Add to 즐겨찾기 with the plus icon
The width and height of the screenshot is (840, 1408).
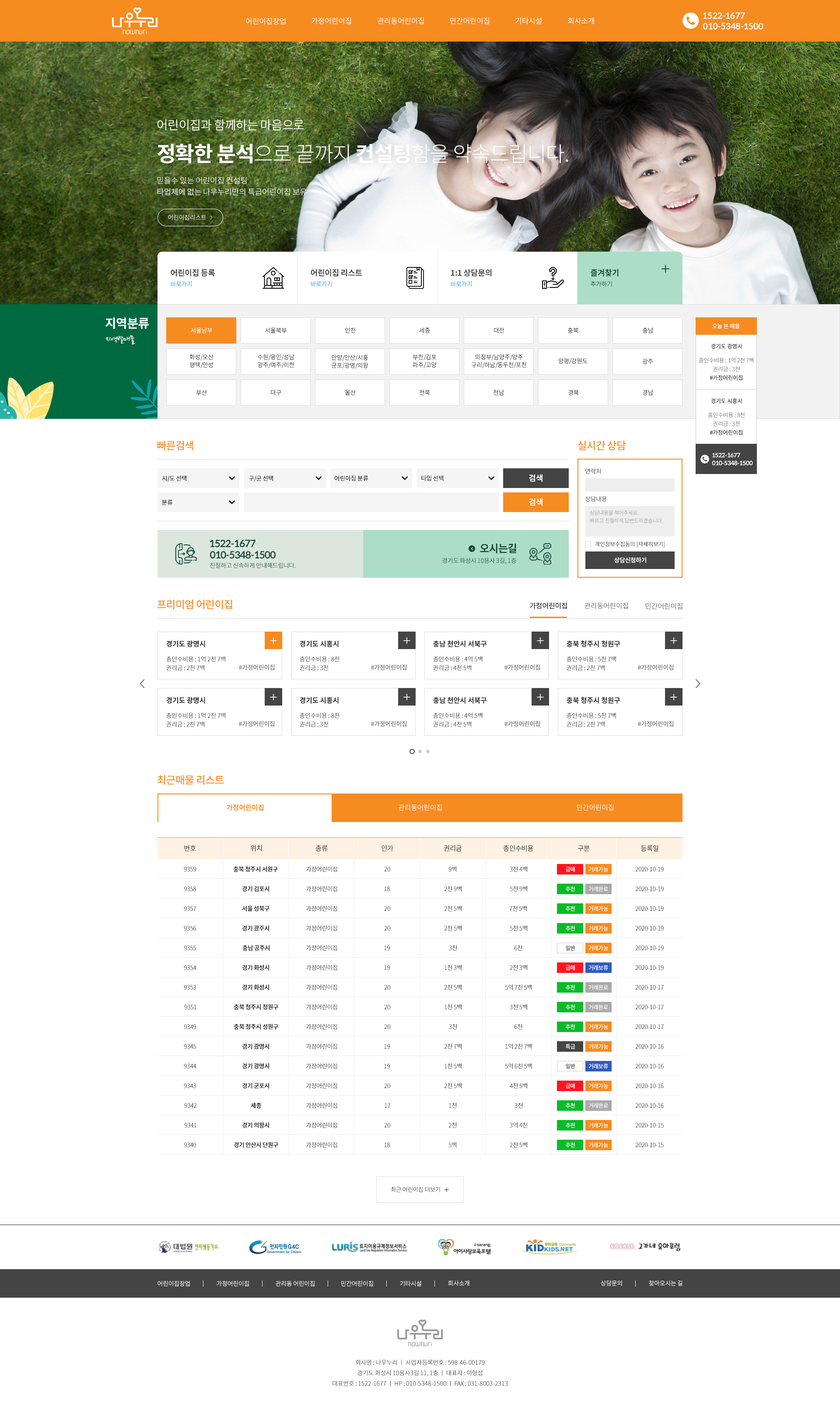665,269
